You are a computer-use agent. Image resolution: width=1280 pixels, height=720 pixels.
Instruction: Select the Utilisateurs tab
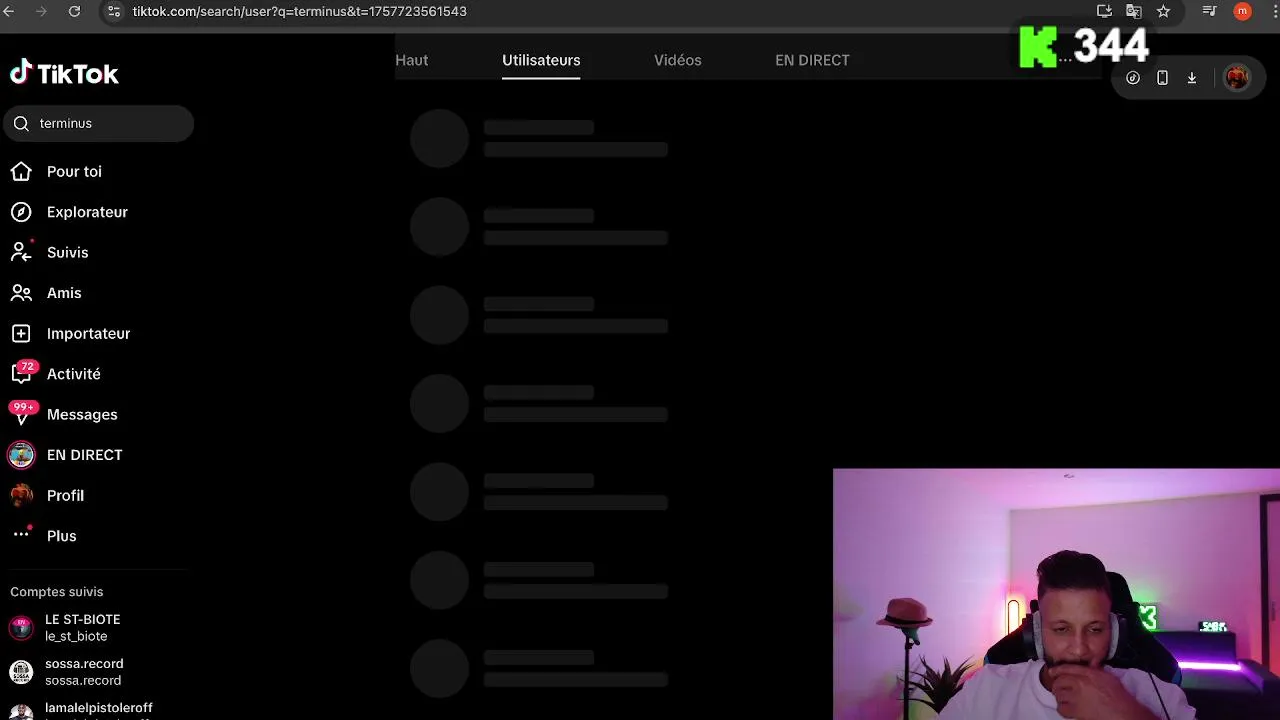[x=541, y=60]
